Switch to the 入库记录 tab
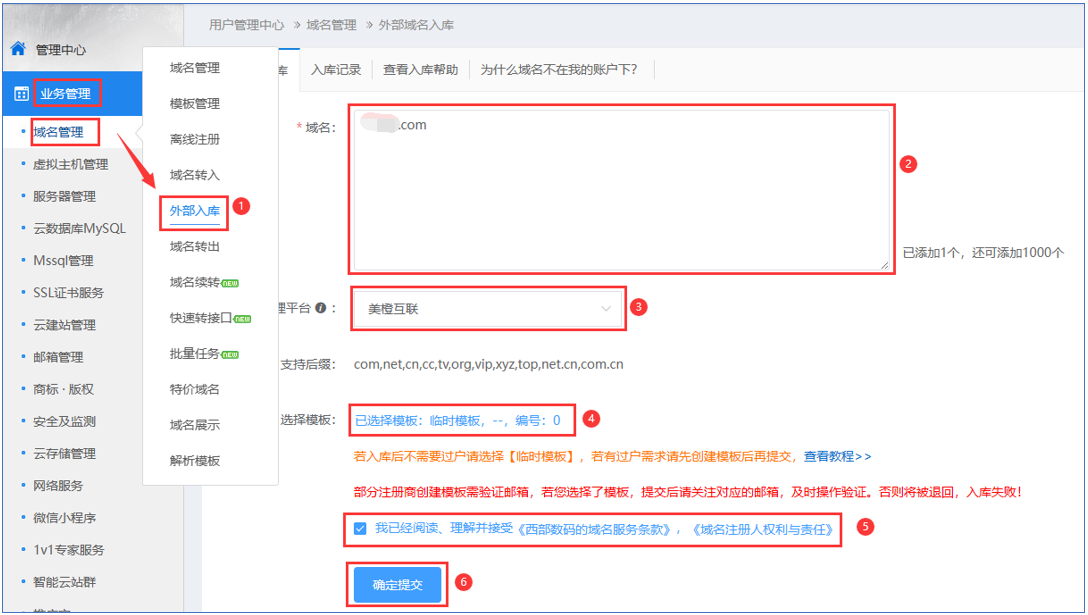 pos(335,70)
